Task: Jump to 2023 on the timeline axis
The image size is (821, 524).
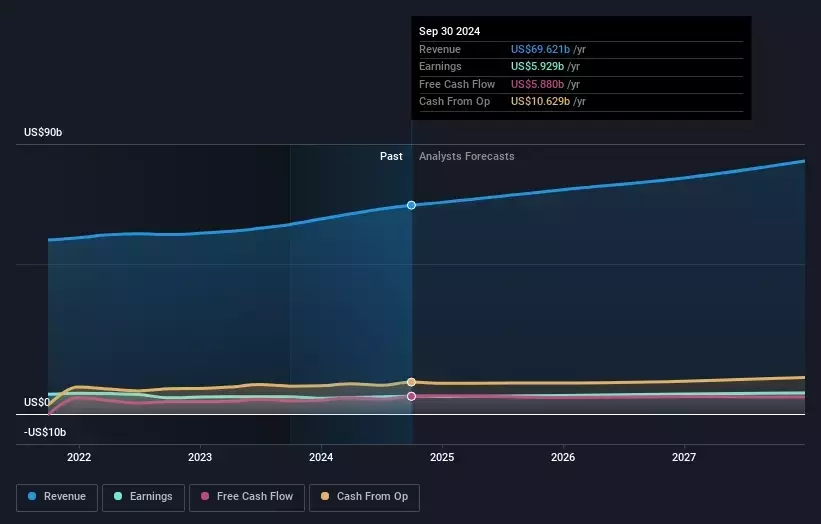Action: 200,457
